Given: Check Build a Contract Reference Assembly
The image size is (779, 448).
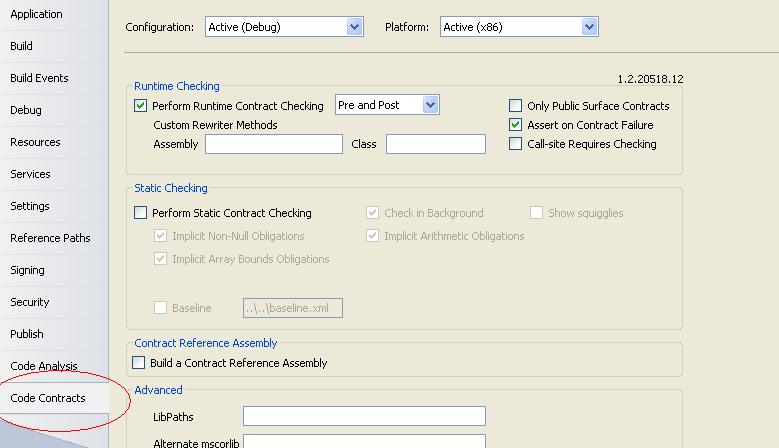Looking at the screenshot, I should click(x=140, y=363).
